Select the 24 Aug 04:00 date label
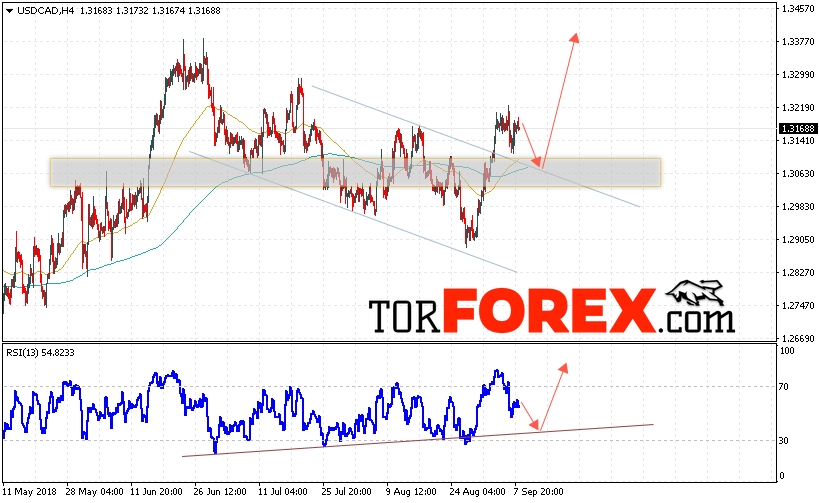Viewport: 819px width, 503px height. pyautogui.click(x=478, y=492)
